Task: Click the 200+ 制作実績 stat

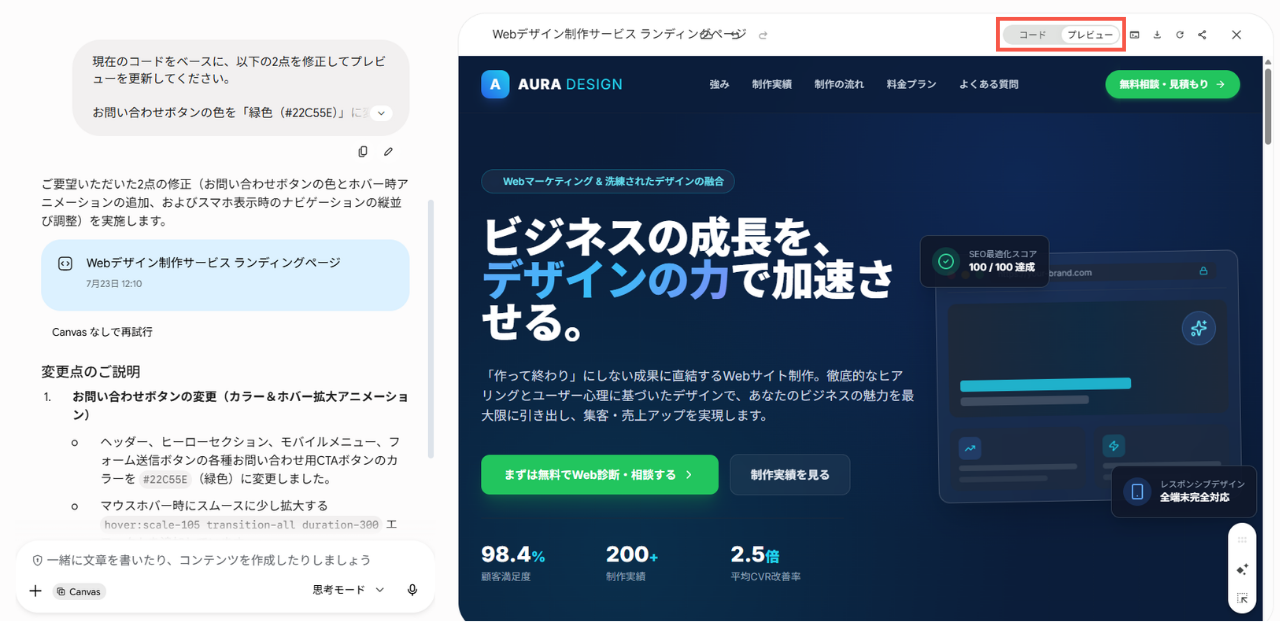Action: click(x=632, y=563)
